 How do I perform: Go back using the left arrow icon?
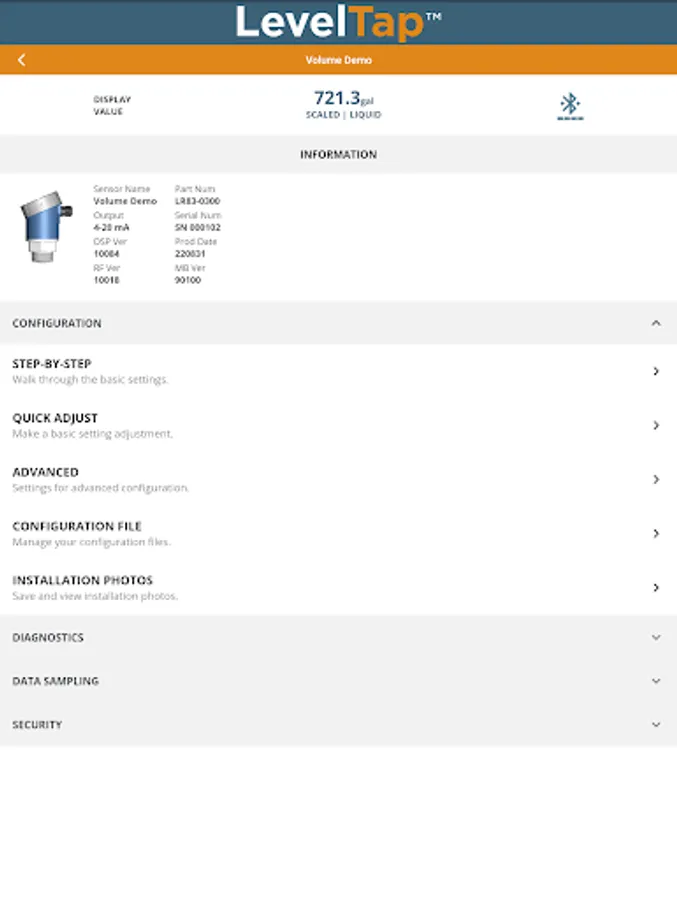pos(22,60)
